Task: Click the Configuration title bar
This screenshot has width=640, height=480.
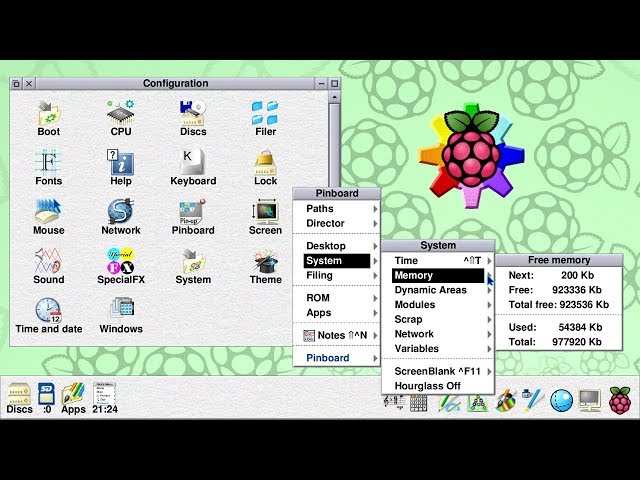Action: click(x=176, y=84)
